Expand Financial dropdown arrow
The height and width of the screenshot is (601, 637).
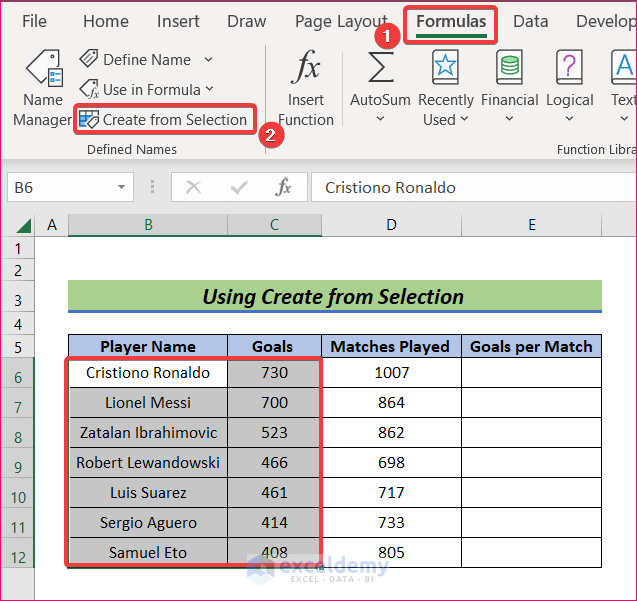pos(509,119)
